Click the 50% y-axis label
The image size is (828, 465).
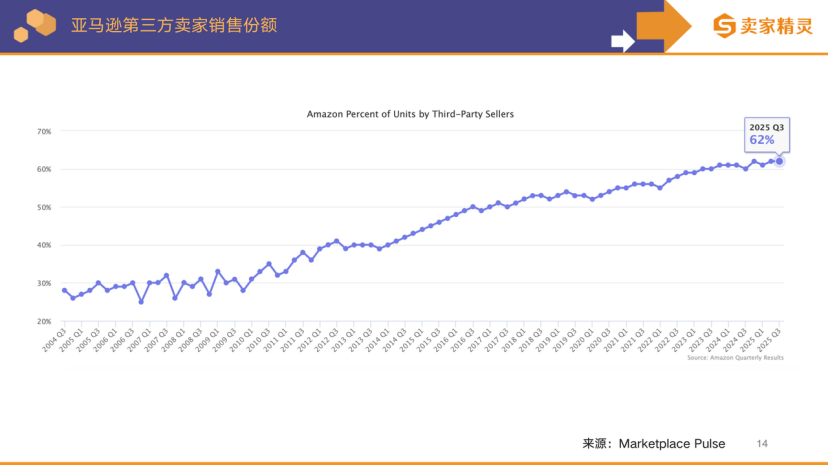click(44, 207)
